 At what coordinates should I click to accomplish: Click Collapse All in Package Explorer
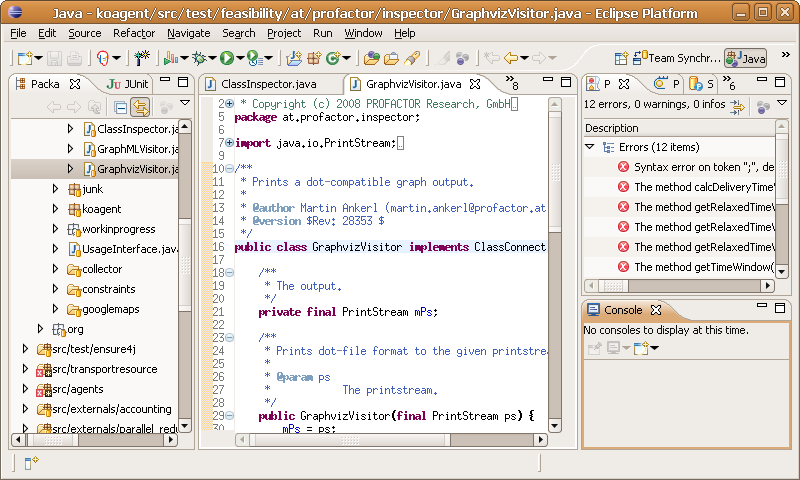(120, 108)
